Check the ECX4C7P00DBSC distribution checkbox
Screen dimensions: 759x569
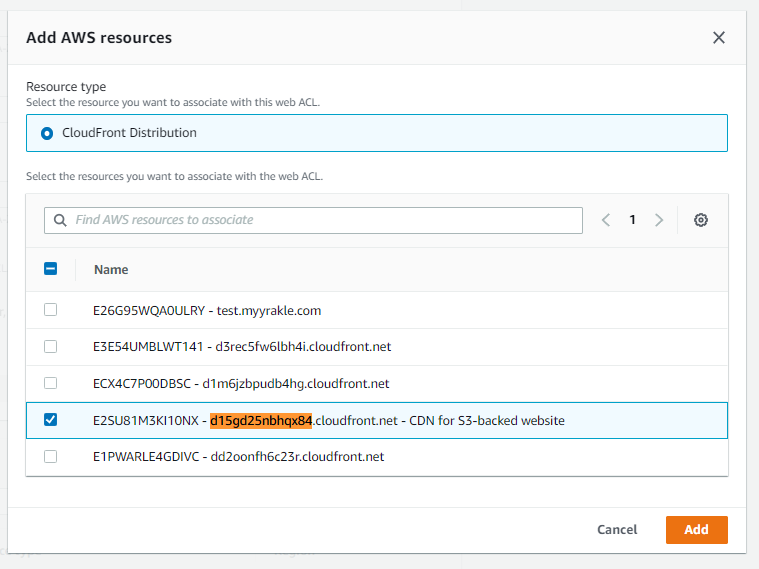point(51,383)
